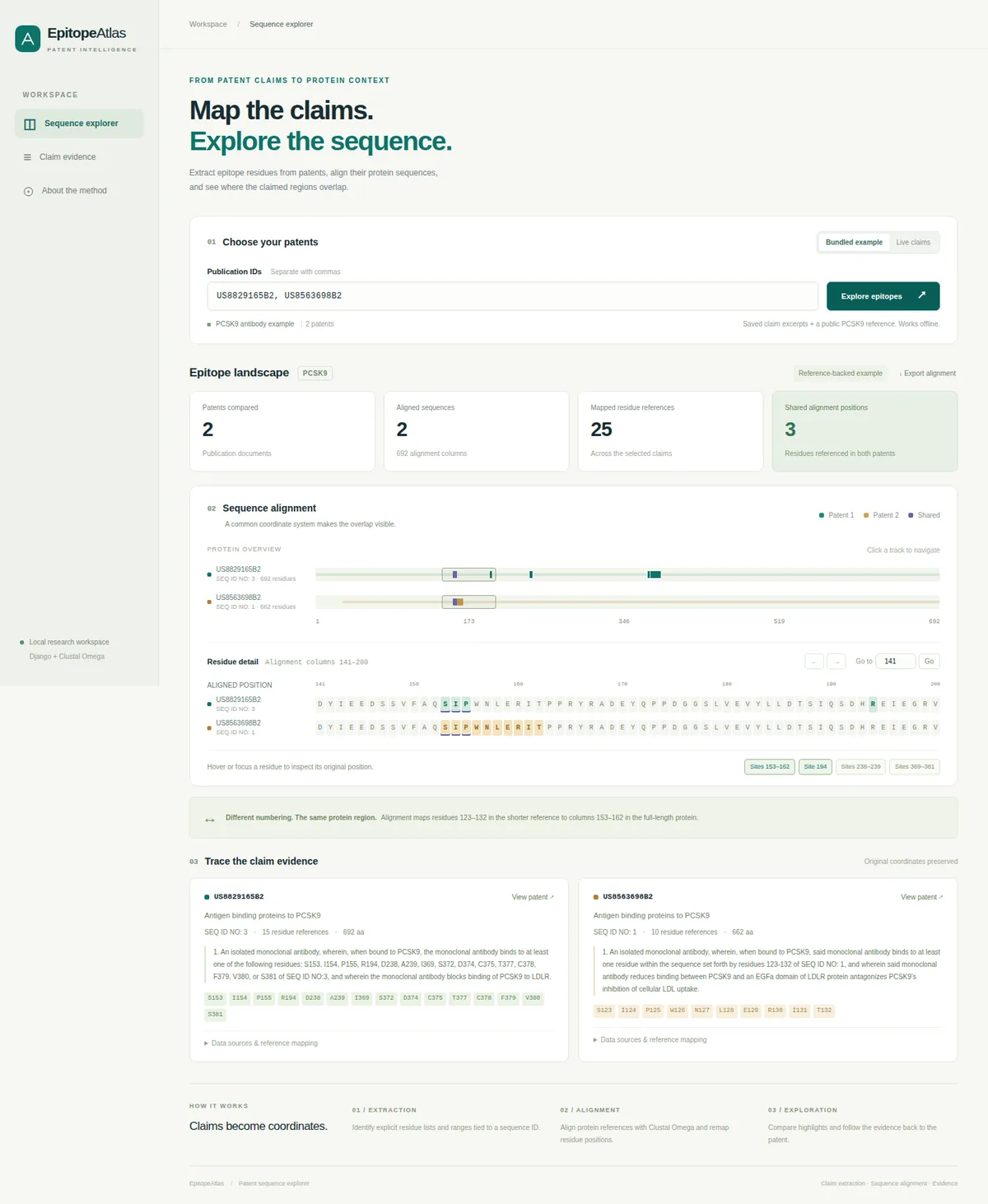Click the US8829165B2 protein overview track
This screenshot has width=988, height=1204.
(627, 574)
